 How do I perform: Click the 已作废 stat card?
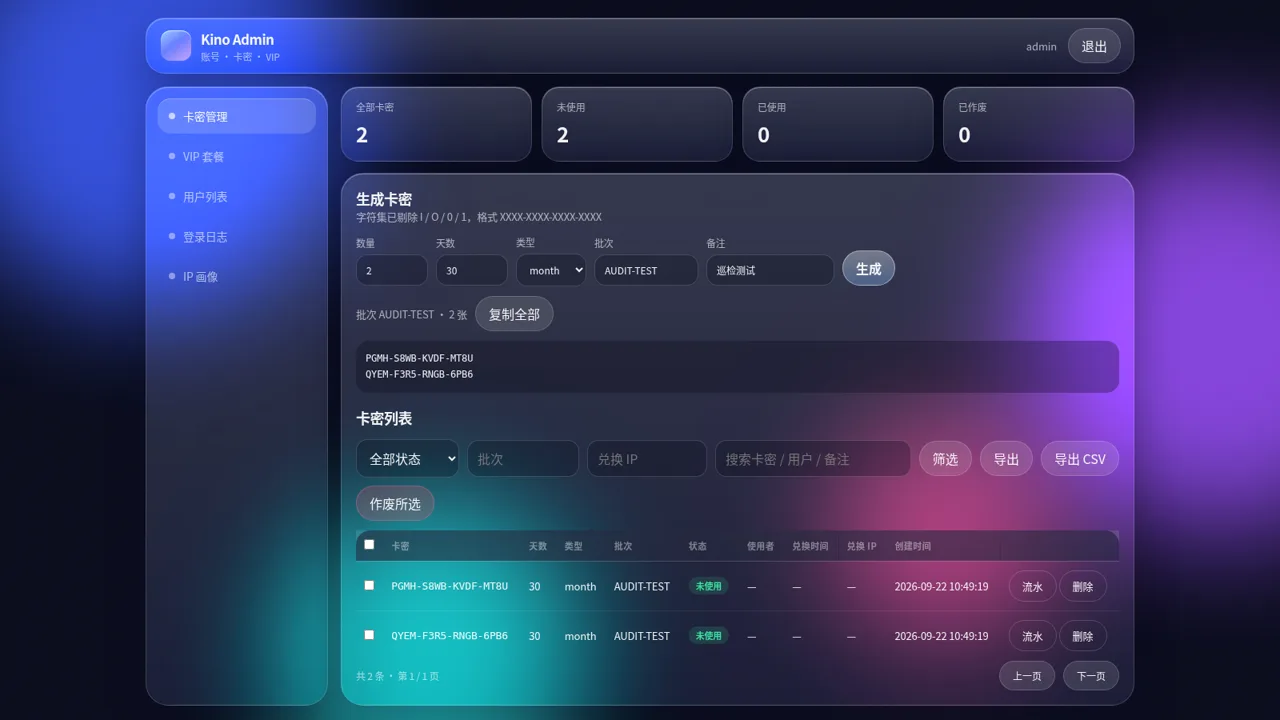[1039, 124]
